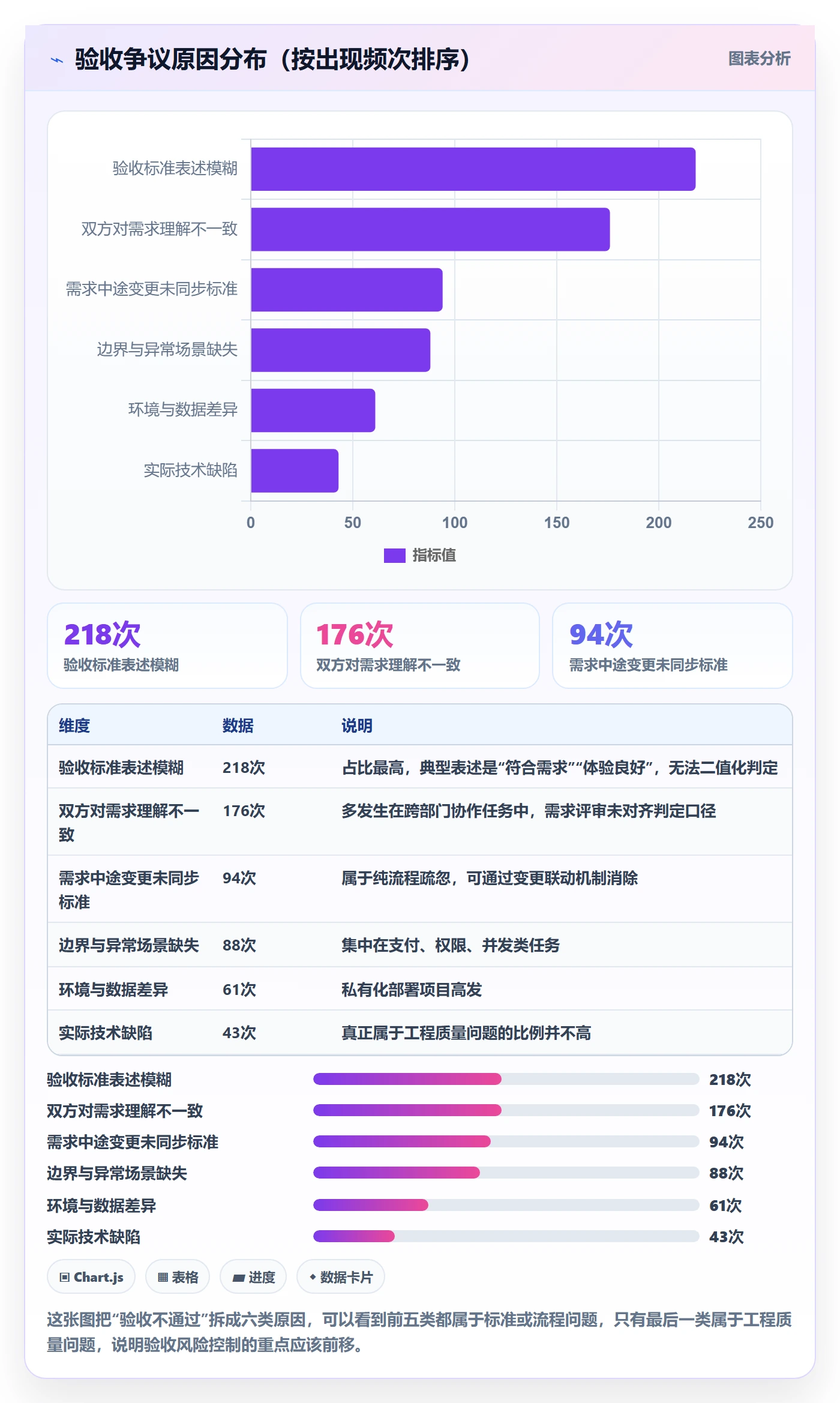Click the bar for 验收标准表述模糊
The height and width of the screenshot is (1403, 840).
point(473,169)
